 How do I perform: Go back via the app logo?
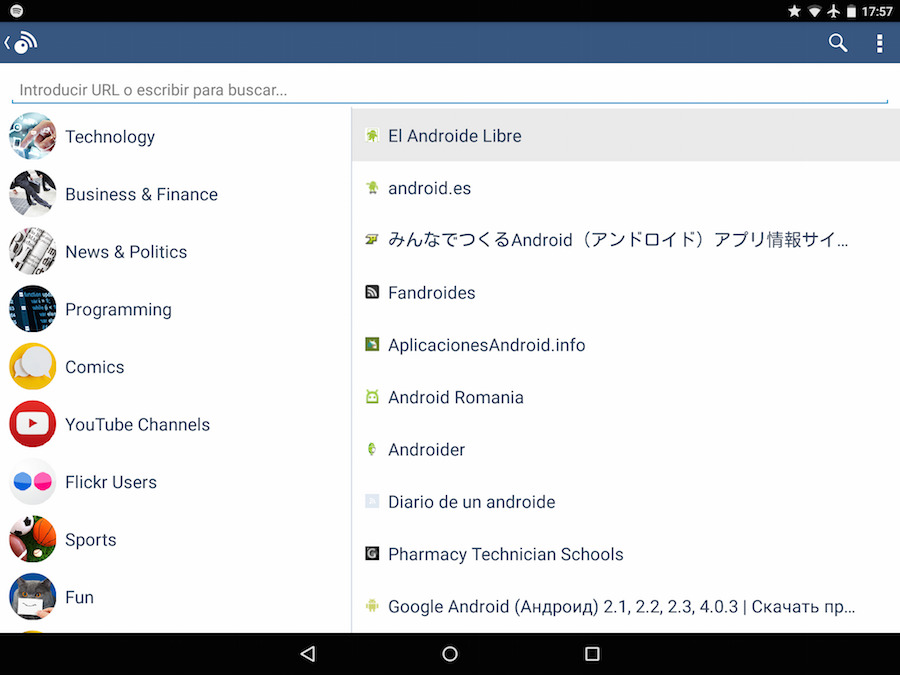[x=22, y=43]
